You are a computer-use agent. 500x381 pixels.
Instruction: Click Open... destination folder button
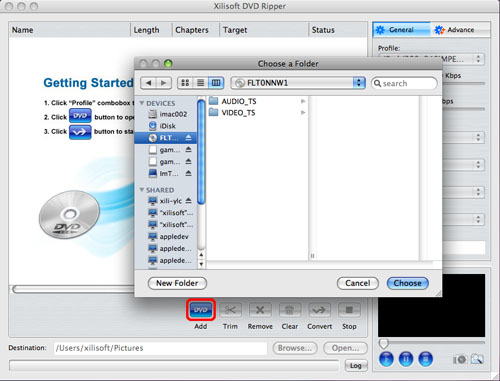pos(345,348)
